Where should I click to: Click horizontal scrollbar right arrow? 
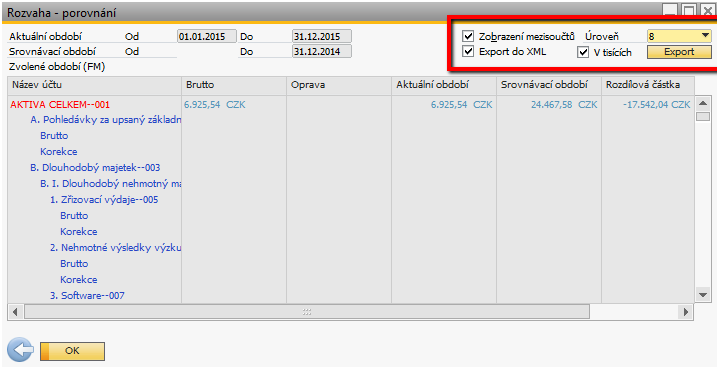686,312
